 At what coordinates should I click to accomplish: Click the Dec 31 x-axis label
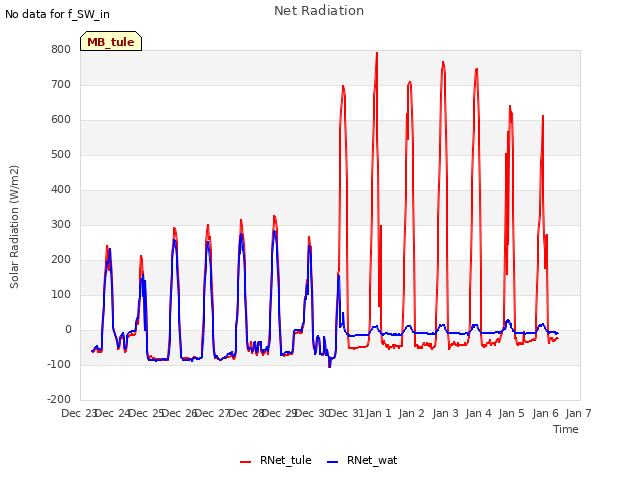[347, 413]
